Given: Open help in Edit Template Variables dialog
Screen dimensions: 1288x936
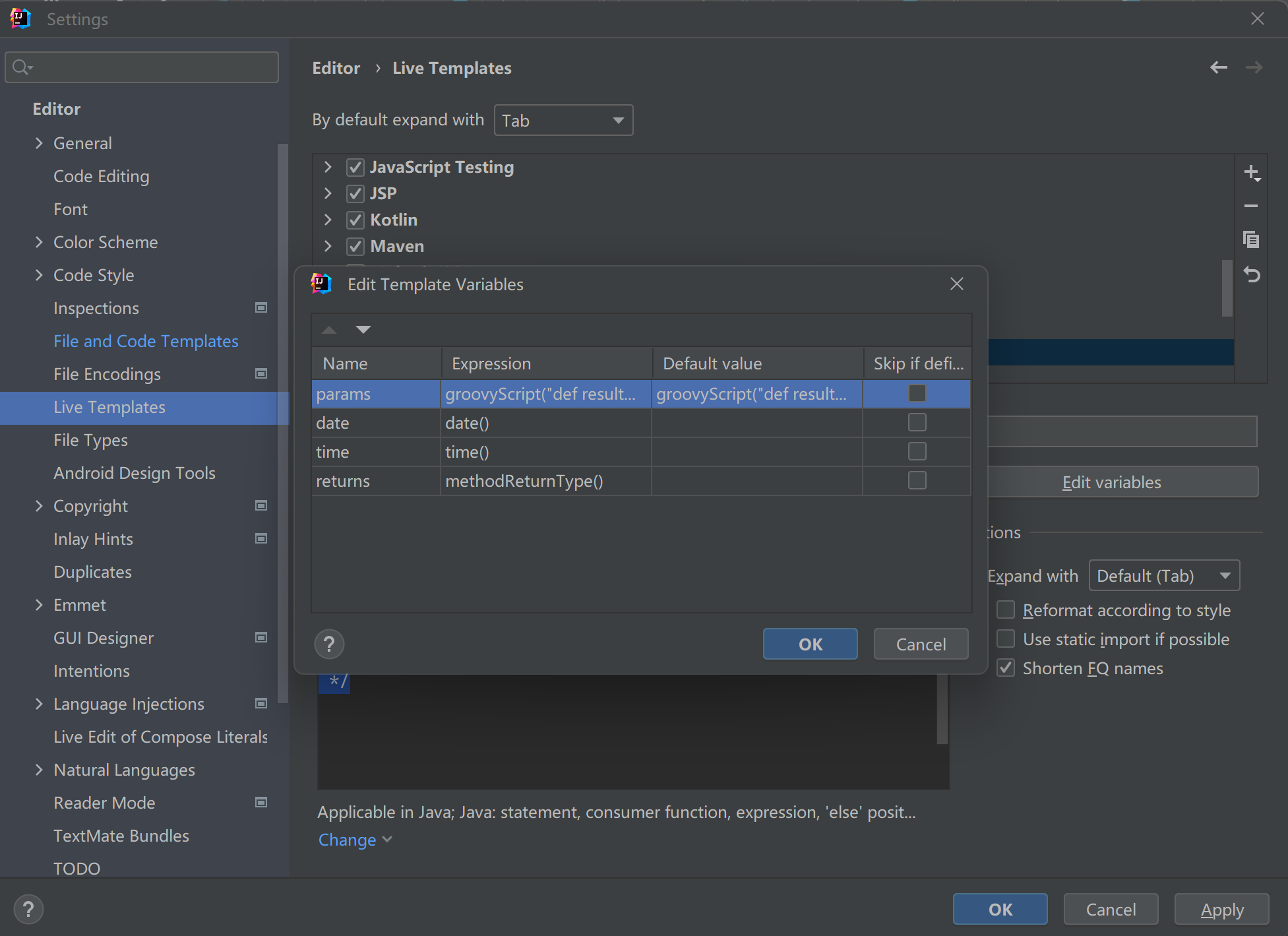Looking at the screenshot, I should [x=329, y=644].
